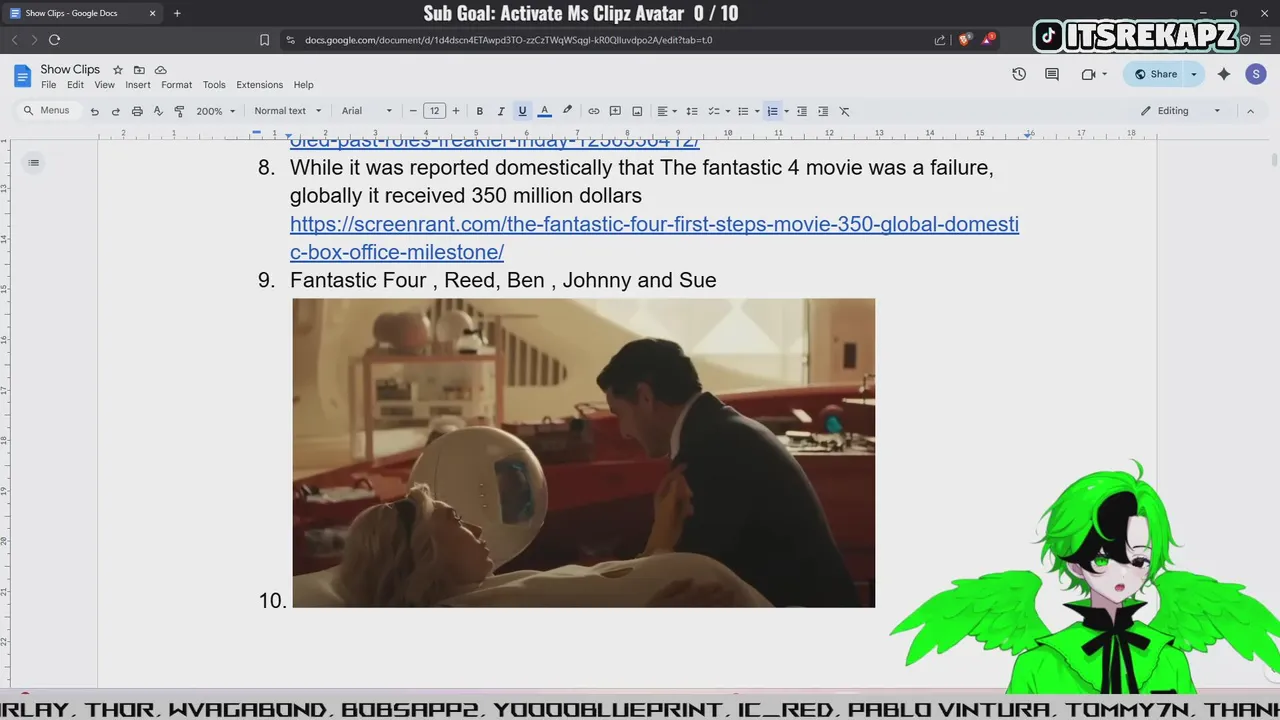Print the document

[x=137, y=111]
